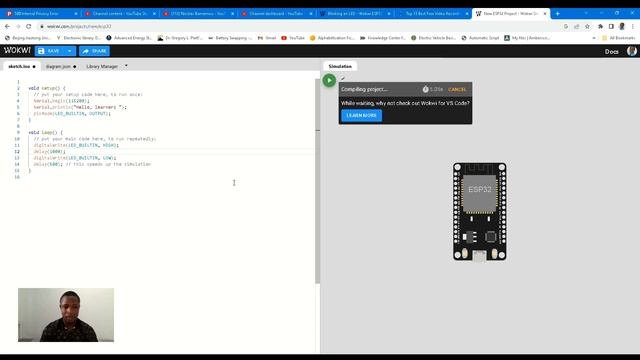Open the Chrome three-dot menu

pyautogui.click(x=632, y=26)
